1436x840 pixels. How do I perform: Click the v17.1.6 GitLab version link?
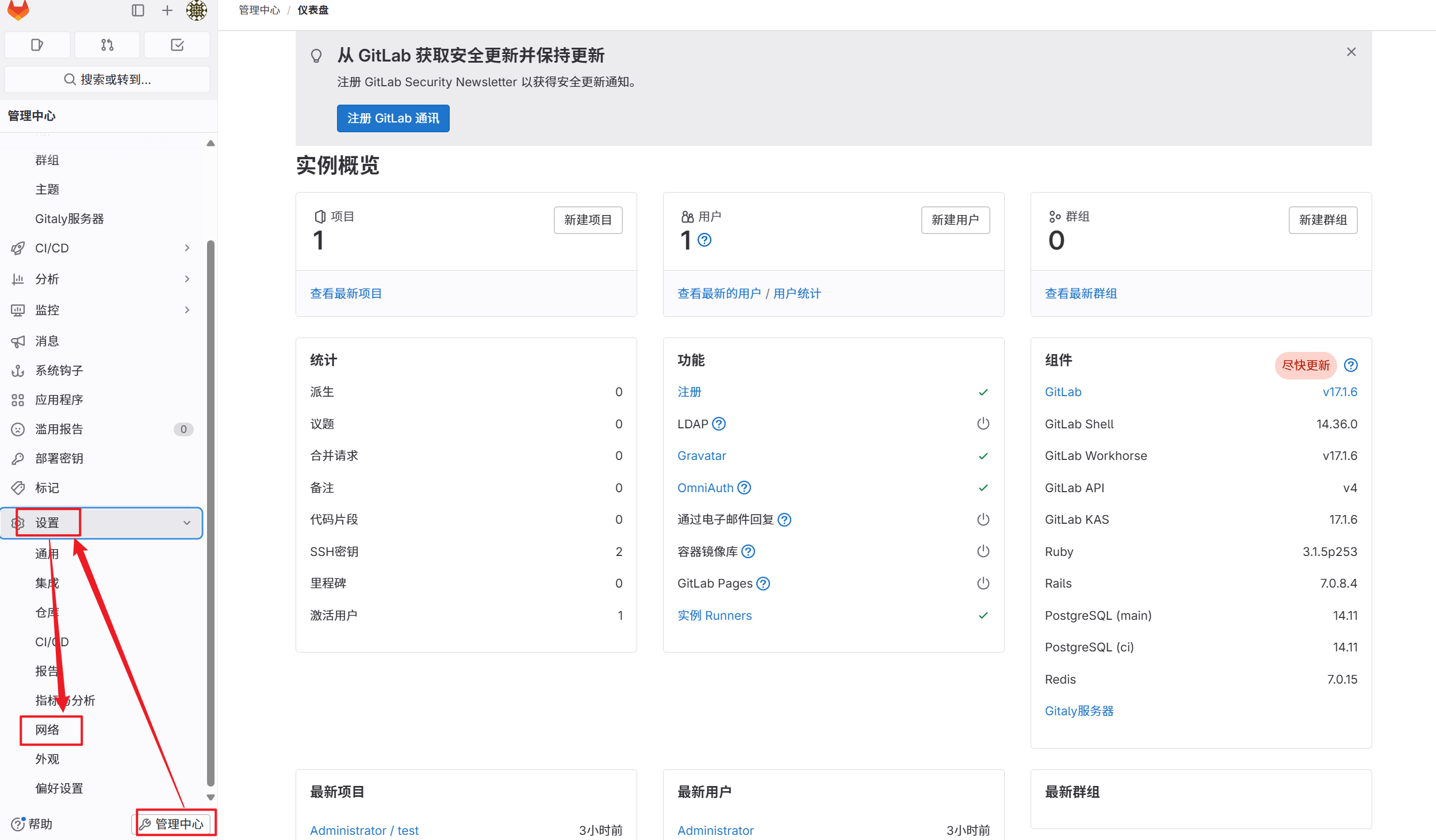pos(1340,392)
